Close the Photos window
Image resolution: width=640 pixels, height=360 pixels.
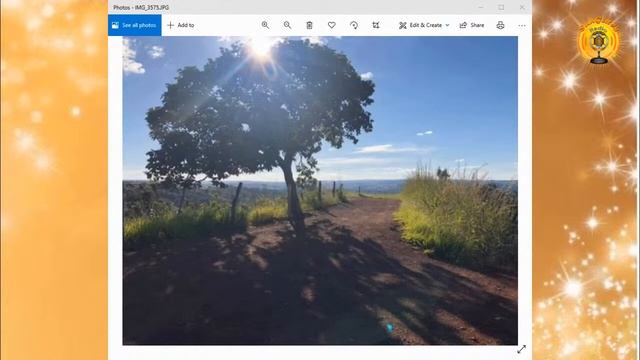point(522,7)
